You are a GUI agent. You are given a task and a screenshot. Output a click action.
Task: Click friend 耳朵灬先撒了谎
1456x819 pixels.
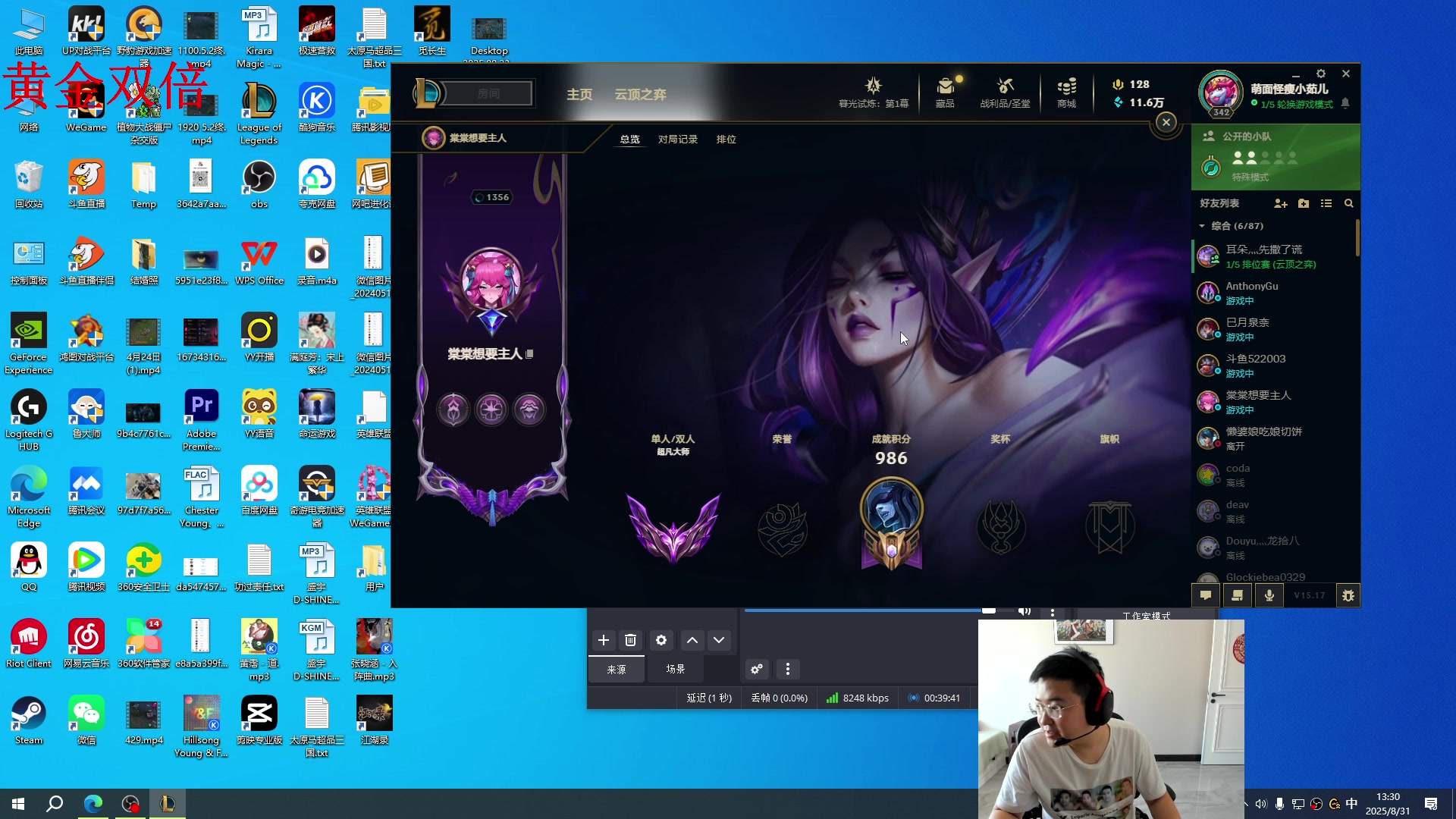click(1274, 256)
